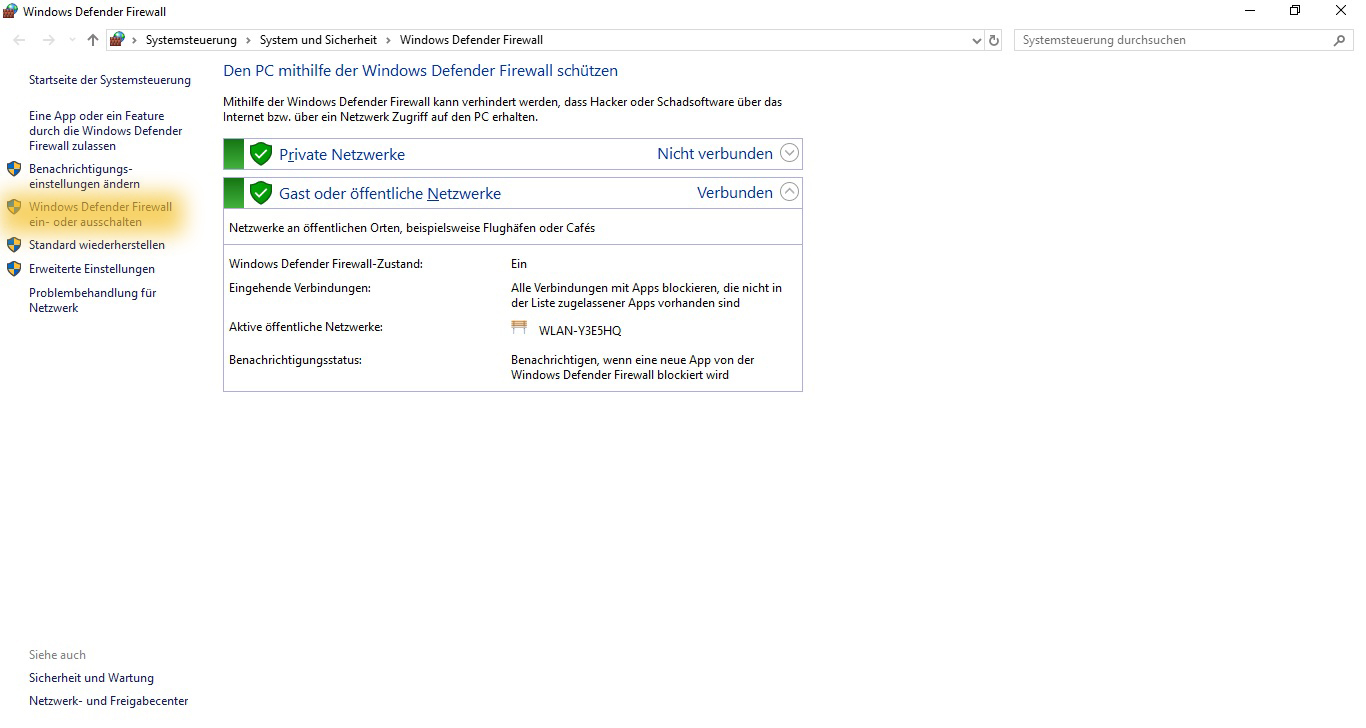Click the Eingehende Verbindungen label
The width and height of the screenshot is (1366, 728).
pos(300,288)
